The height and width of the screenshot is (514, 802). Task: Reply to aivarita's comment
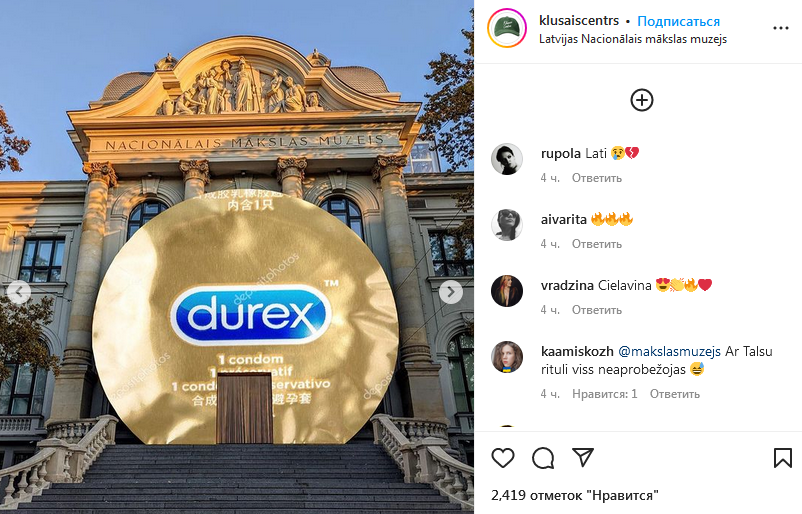click(x=597, y=244)
